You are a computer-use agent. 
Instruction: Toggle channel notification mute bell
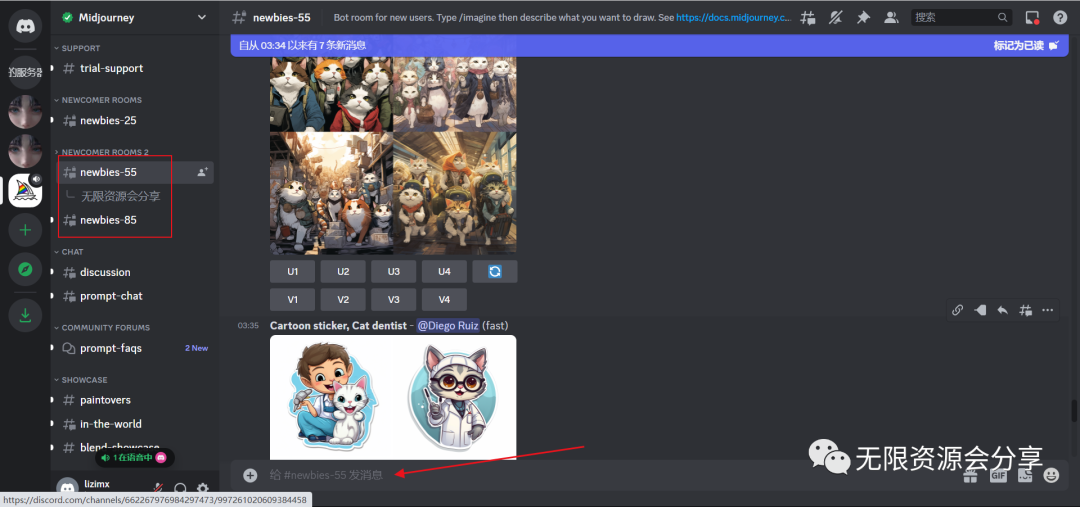click(x=836, y=17)
